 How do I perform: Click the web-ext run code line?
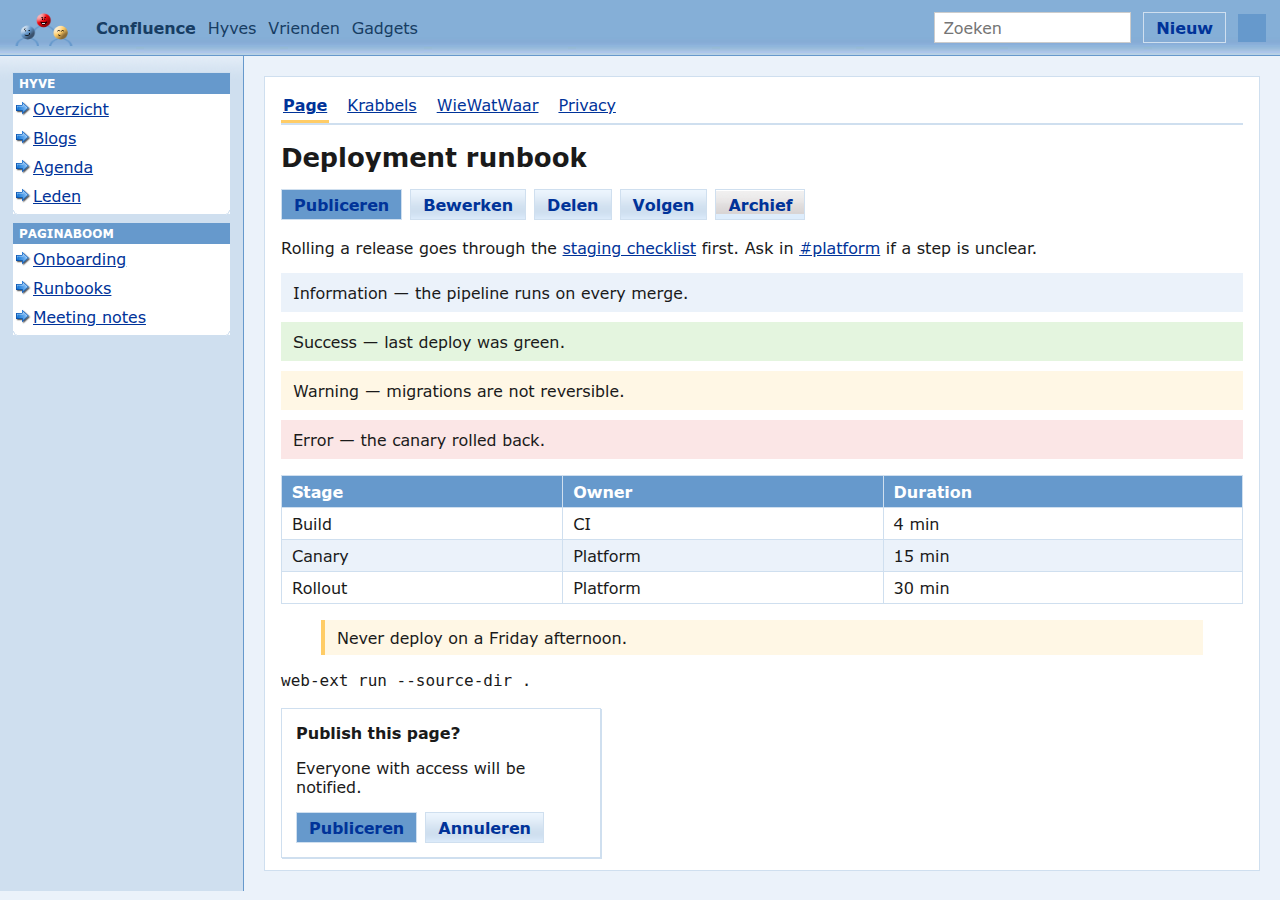pyautogui.click(x=406, y=681)
